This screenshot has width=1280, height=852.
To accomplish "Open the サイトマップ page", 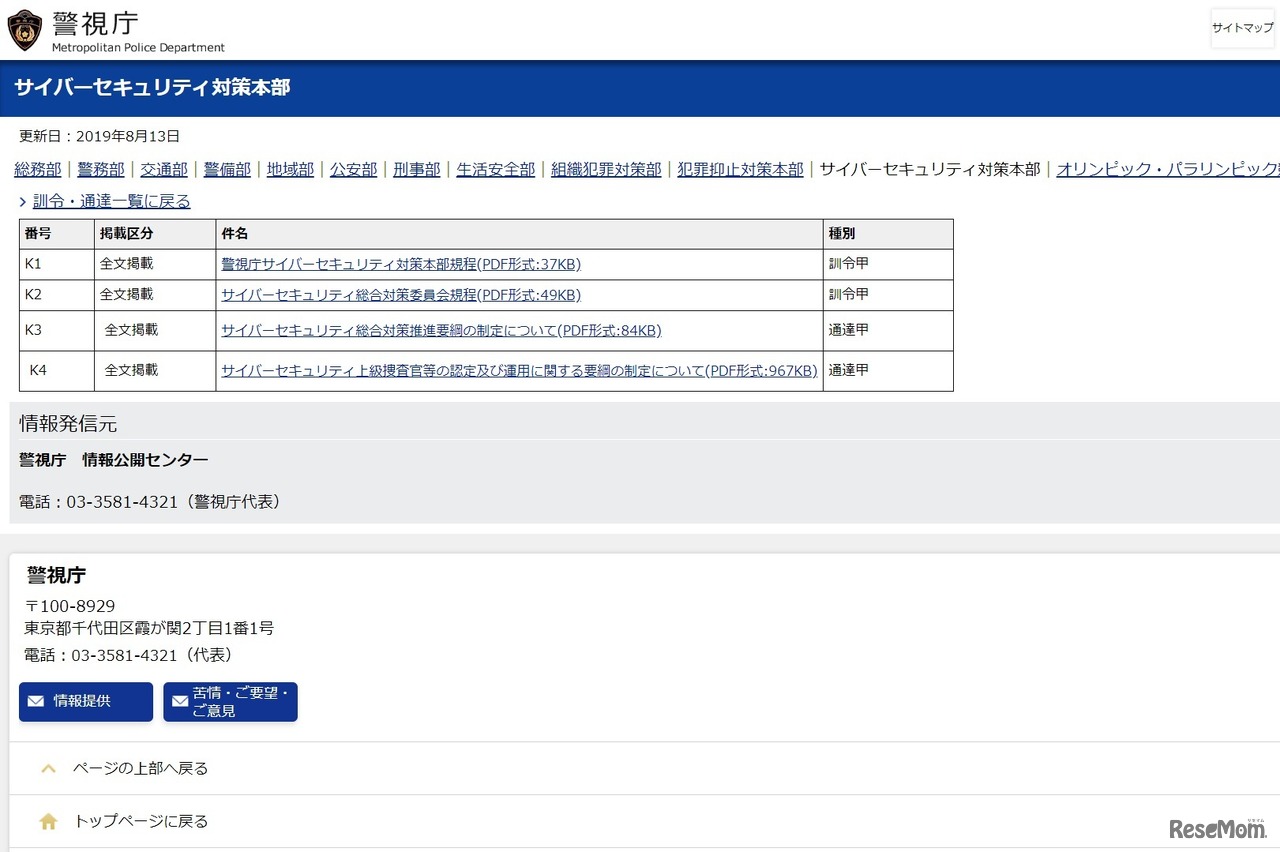I will (x=1241, y=28).
